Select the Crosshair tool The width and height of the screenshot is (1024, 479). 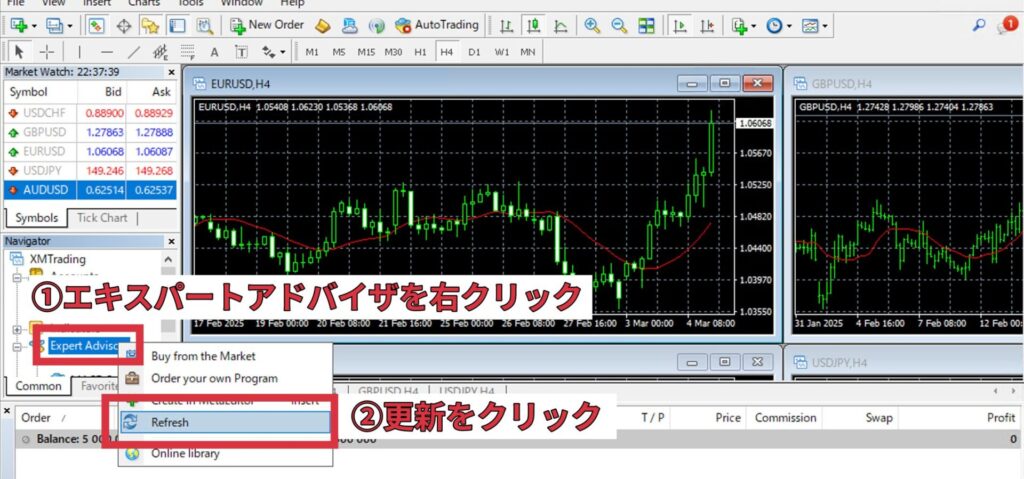(47, 52)
